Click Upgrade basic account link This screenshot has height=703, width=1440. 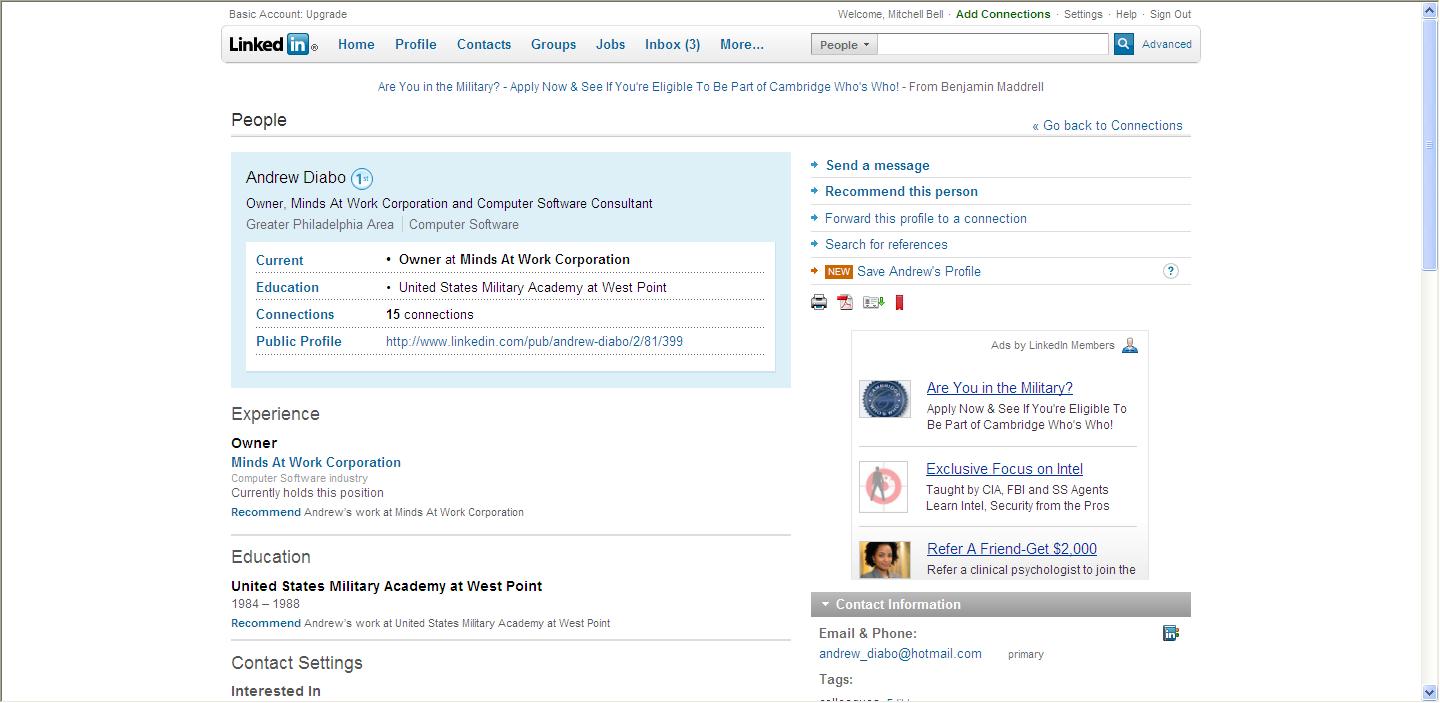click(x=326, y=14)
